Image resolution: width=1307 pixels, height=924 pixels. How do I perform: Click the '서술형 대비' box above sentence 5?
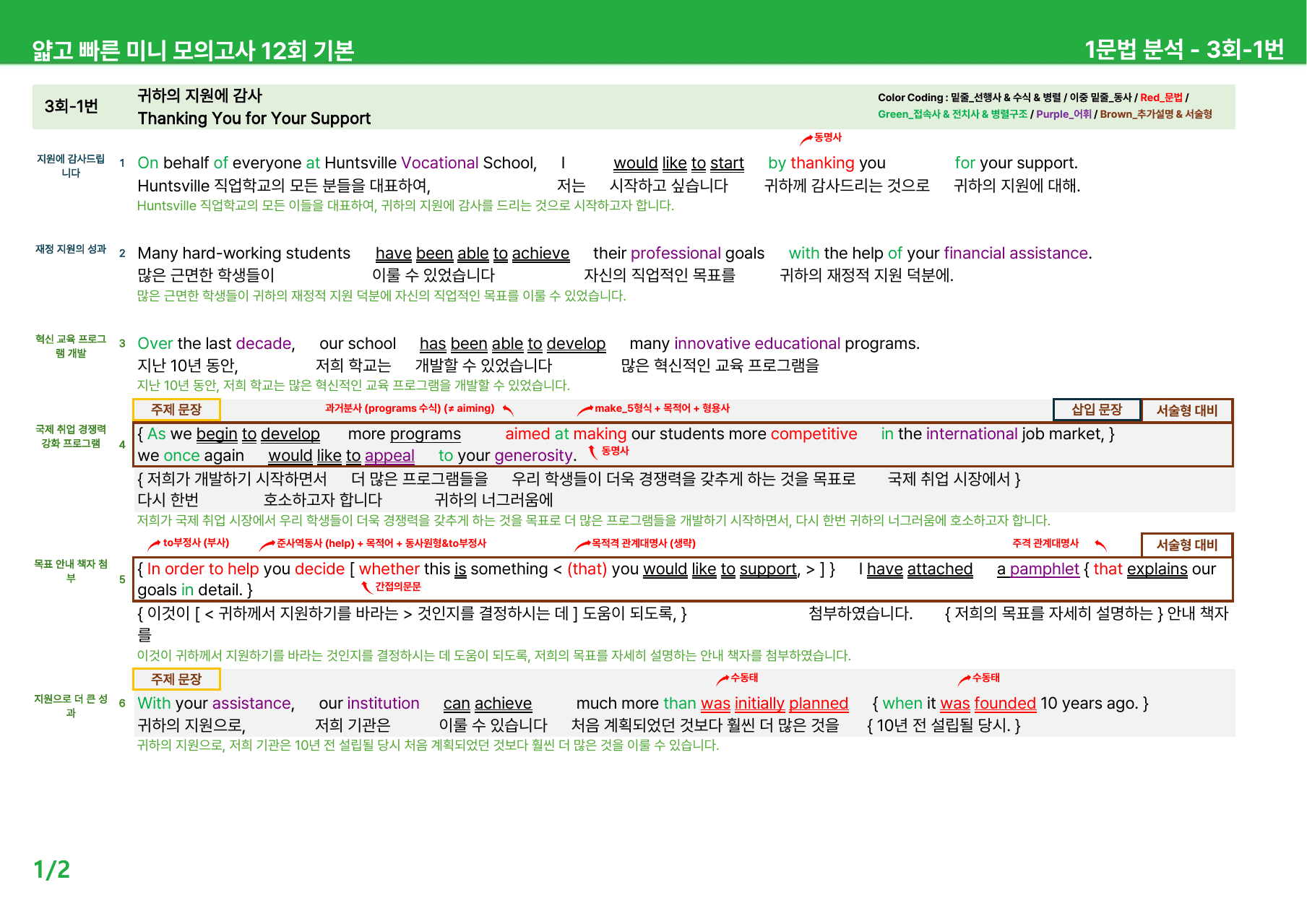pyautogui.click(x=1187, y=545)
